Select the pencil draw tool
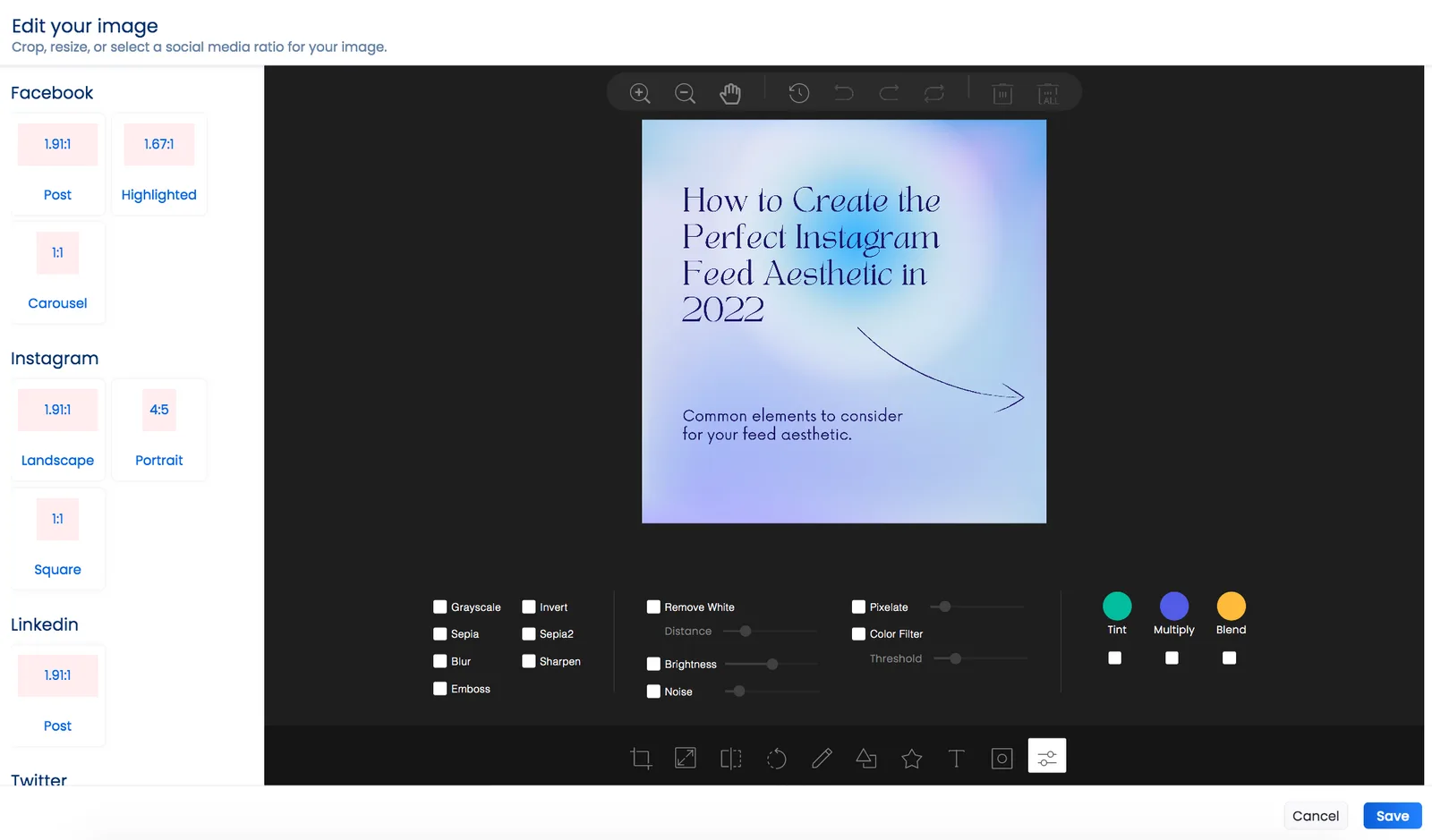The image size is (1432, 840). (822, 759)
